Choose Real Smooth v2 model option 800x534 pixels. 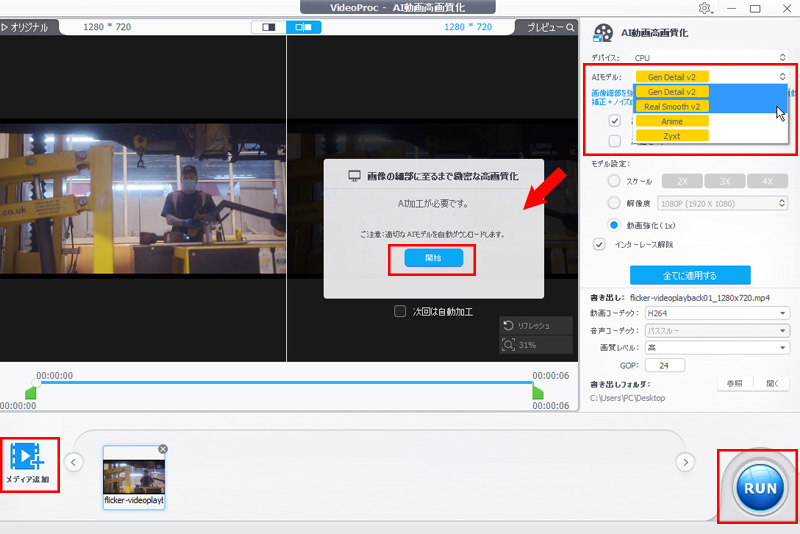coord(673,106)
